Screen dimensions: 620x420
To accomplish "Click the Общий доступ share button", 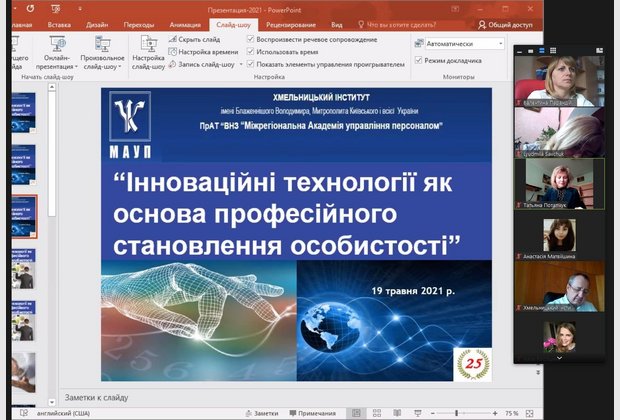I will [x=505, y=25].
